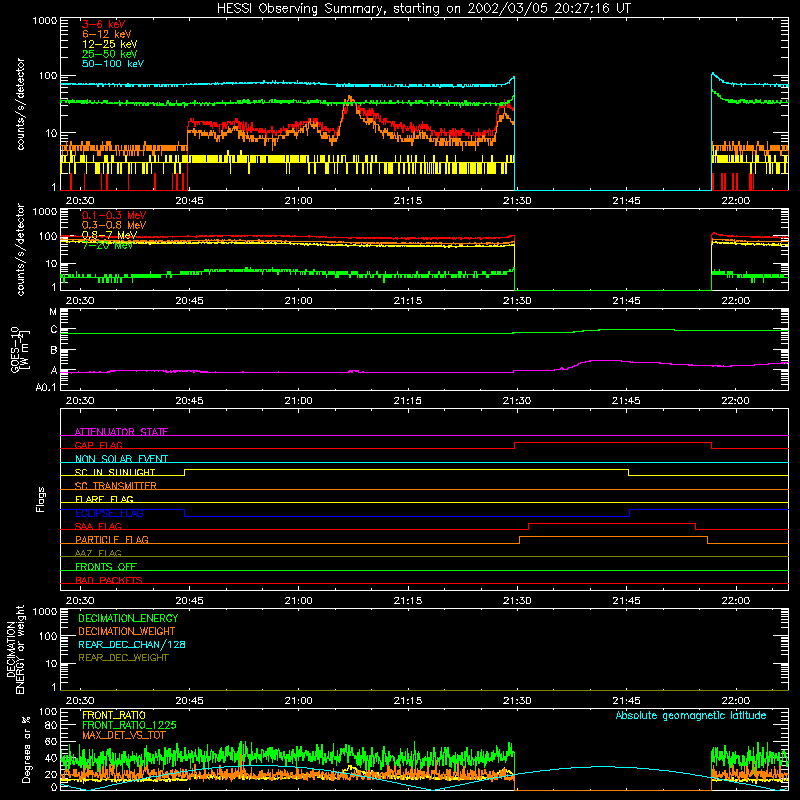Click the MAX_DET_VS_TOT legend label
The image size is (800, 800).
tap(124, 735)
